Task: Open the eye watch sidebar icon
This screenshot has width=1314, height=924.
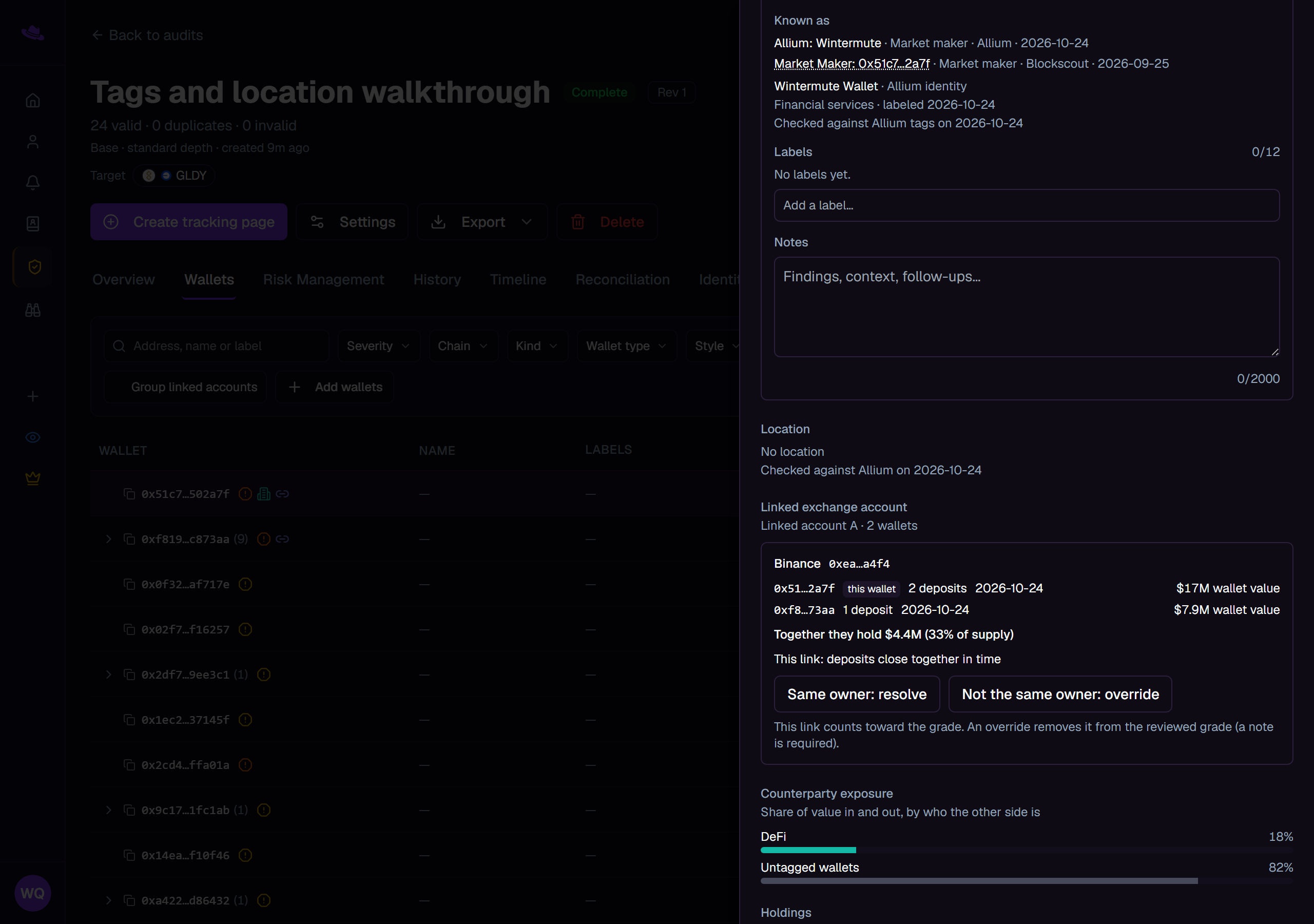Action: pos(33,437)
